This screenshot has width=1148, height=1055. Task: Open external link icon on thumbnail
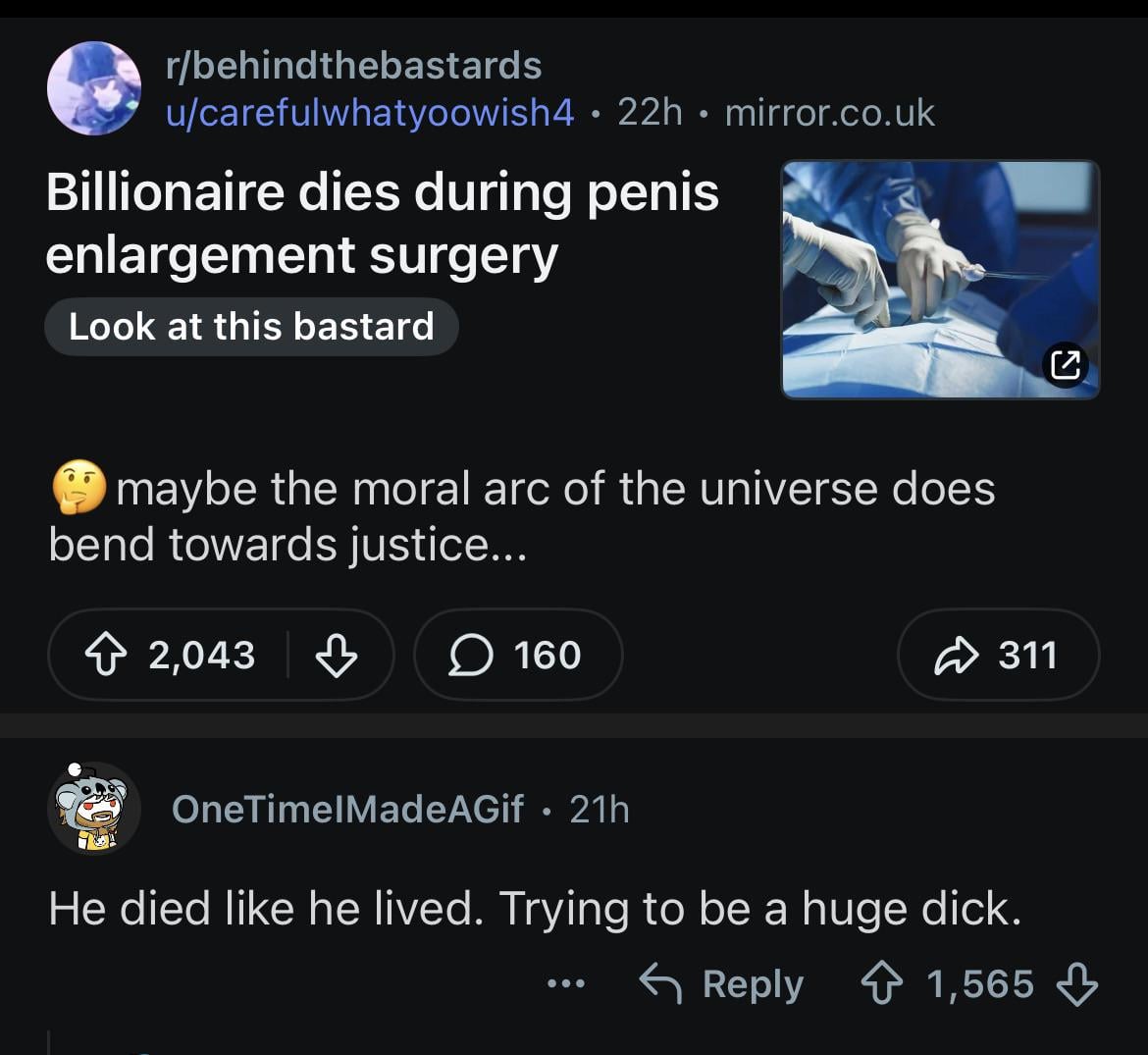point(1065,365)
